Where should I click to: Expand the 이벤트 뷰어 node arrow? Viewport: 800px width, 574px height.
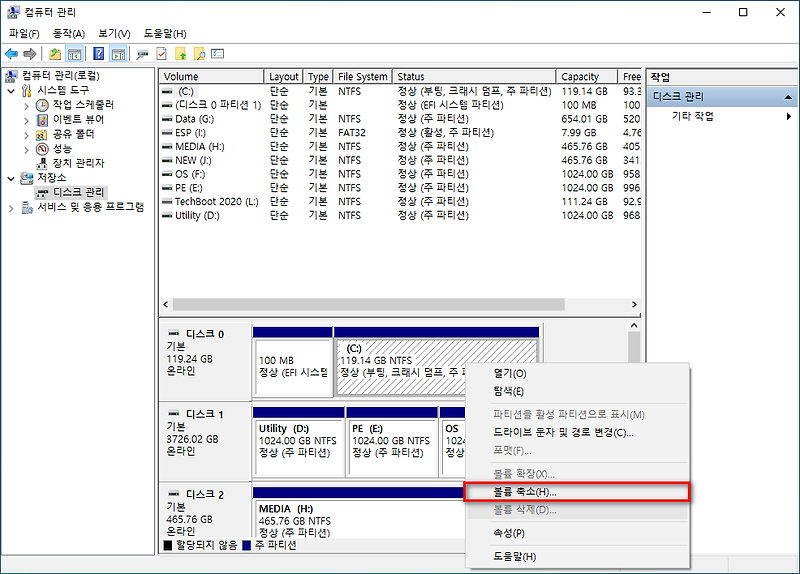27,121
